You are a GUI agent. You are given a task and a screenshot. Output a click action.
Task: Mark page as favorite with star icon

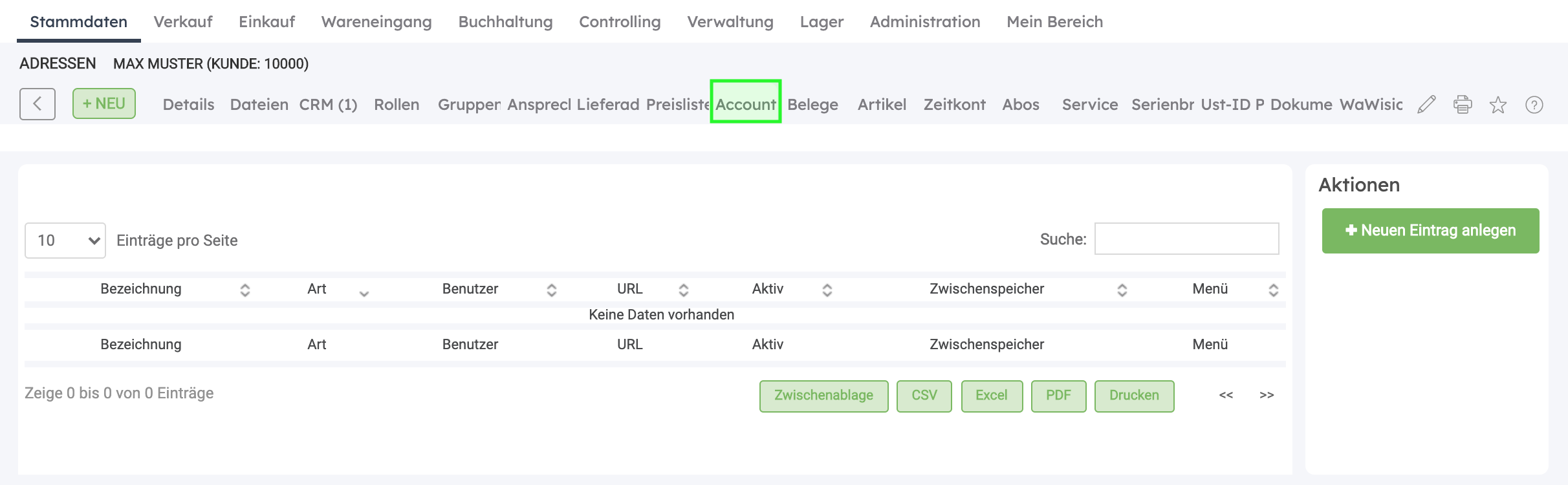[x=1498, y=105]
